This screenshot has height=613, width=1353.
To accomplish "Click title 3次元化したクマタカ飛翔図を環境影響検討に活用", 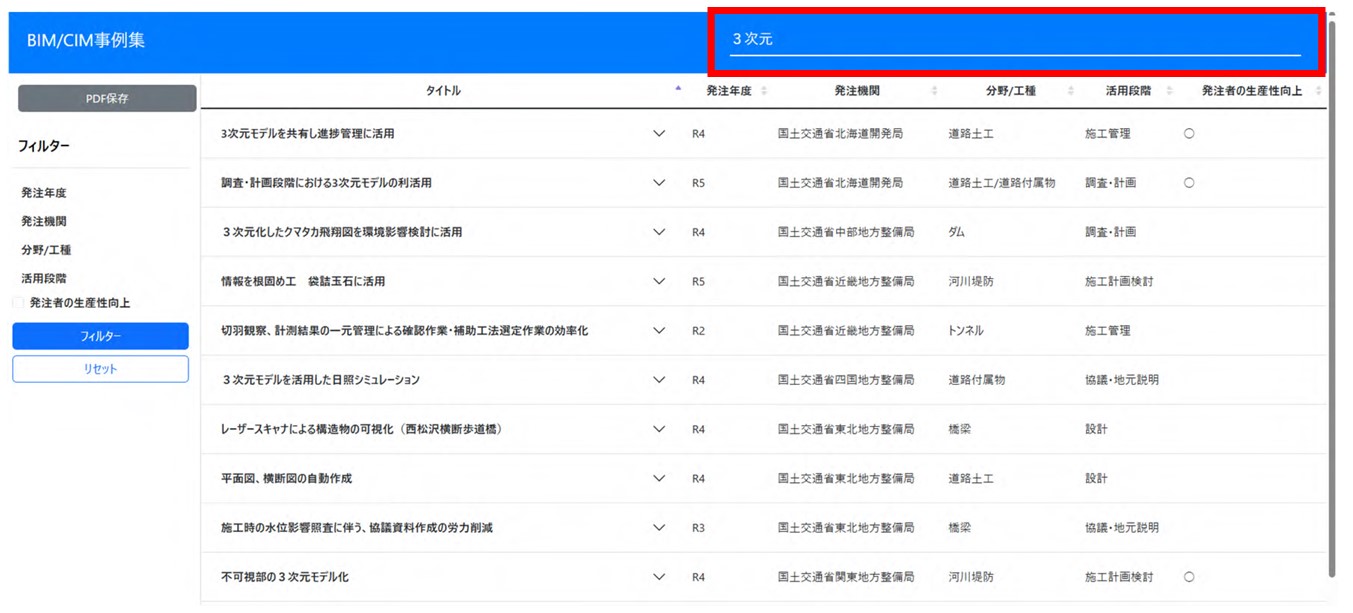I will click(342, 232).
